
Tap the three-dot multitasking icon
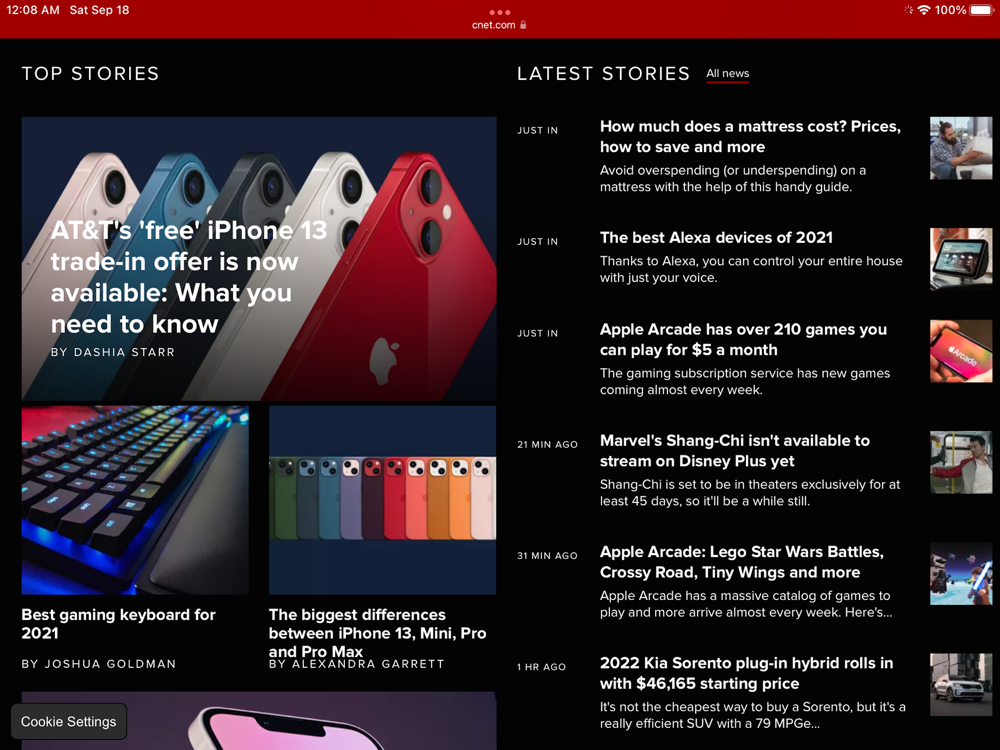pyautogui.click(x=499, y=12)
